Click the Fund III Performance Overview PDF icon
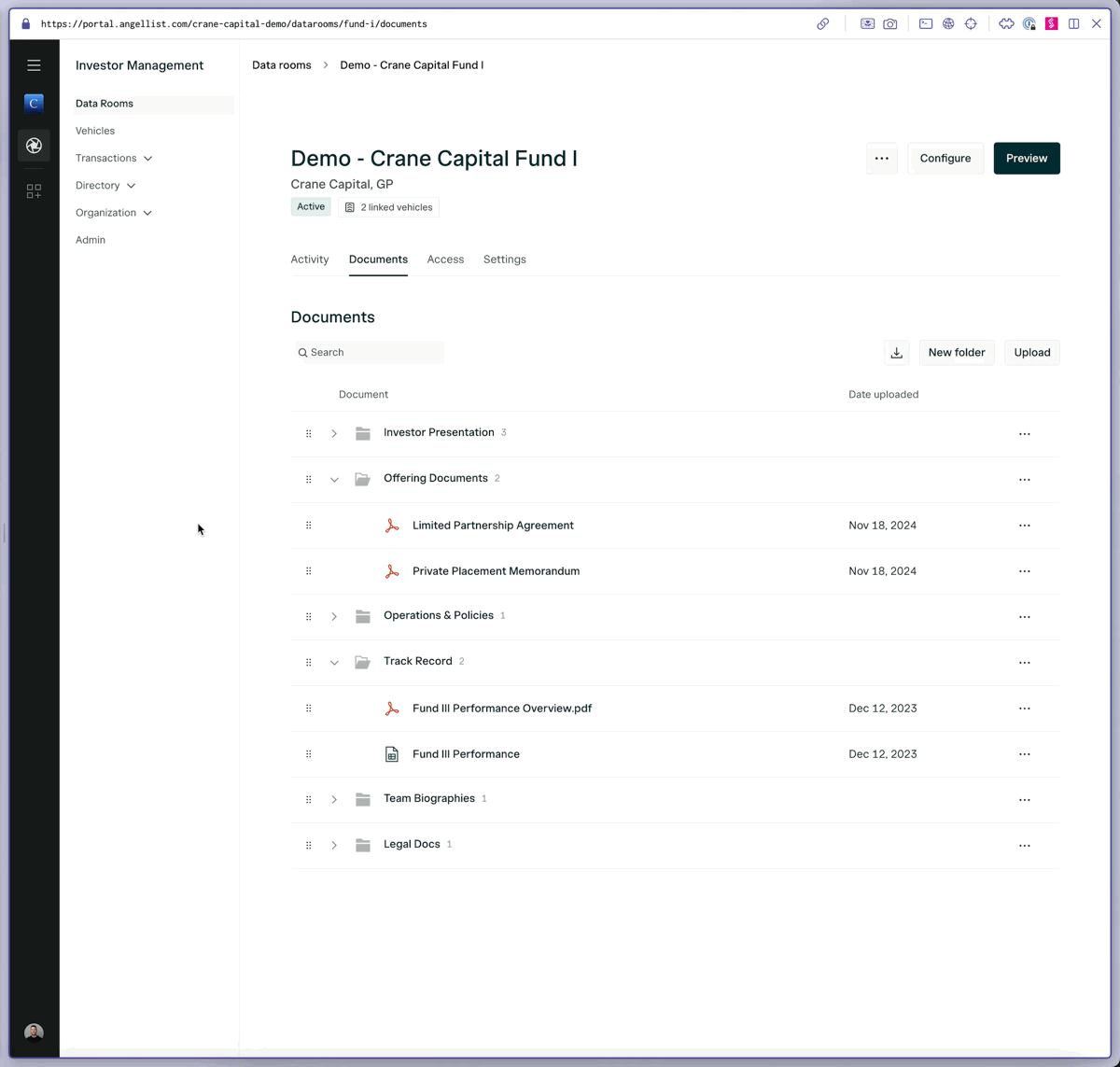Image resolution: width=1120 pixels, height=1067 pixels. (392, 709)
